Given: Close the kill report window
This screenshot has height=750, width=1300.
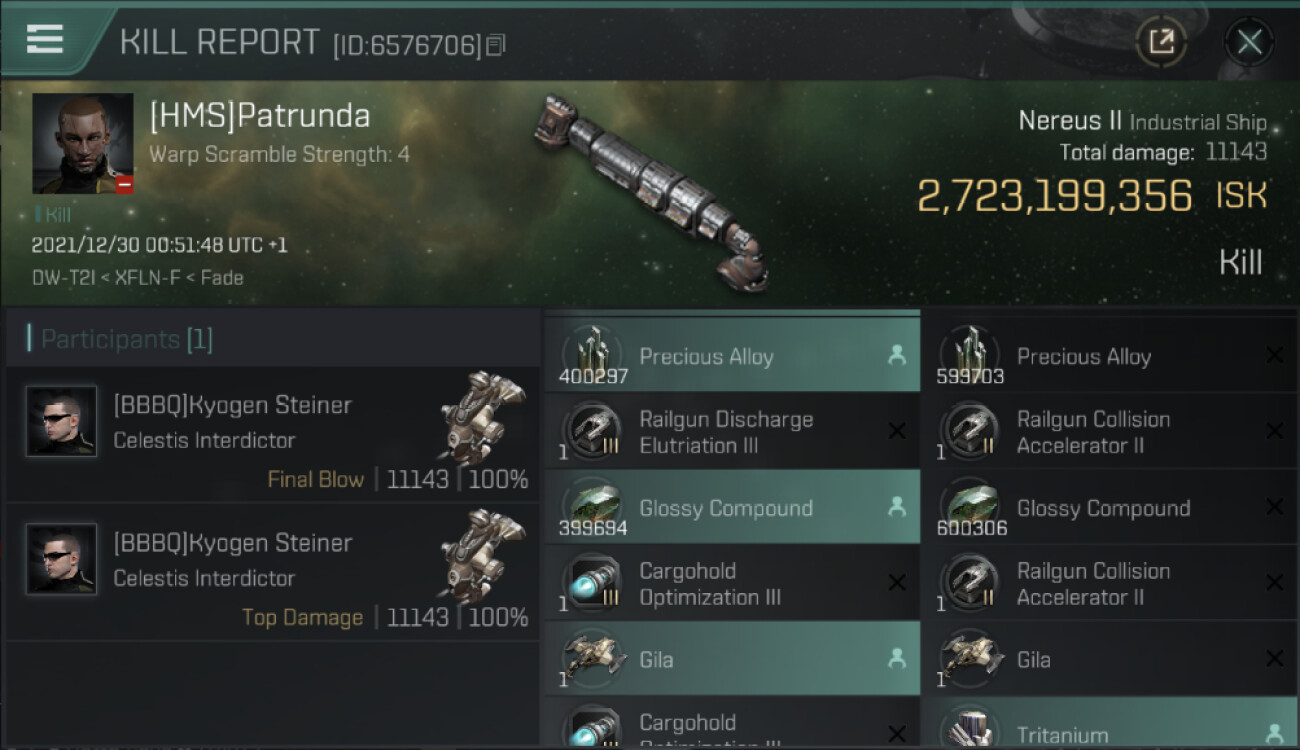Looking at the screenshot, I should click(1249, 42).
